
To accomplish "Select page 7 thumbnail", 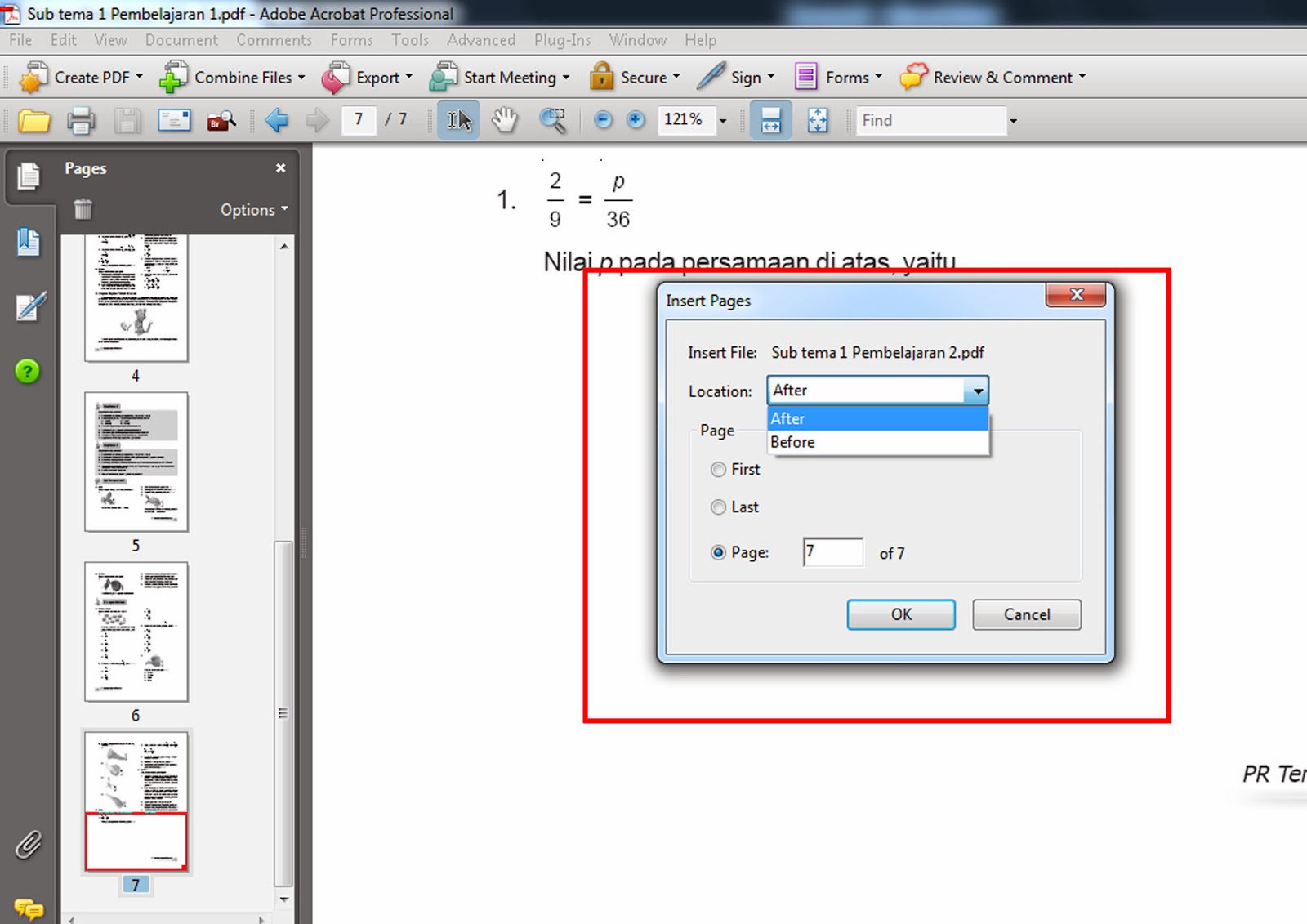I will [136, 801].
